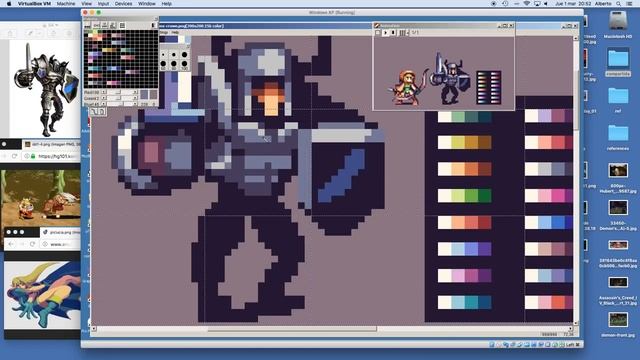Play animation in the Animation preview window
This screenshot has width=640, height=360.
[x=385, y=32]
